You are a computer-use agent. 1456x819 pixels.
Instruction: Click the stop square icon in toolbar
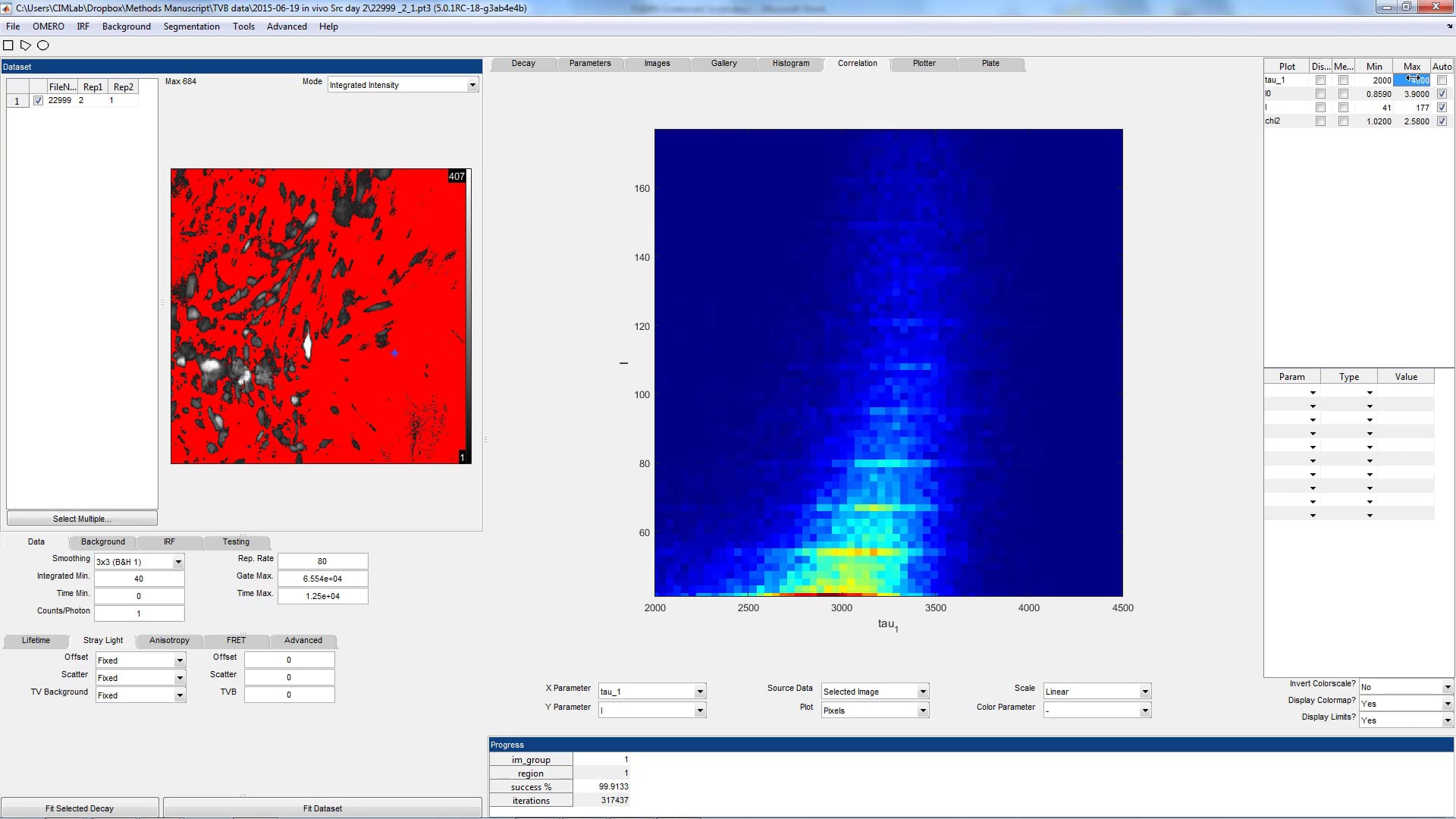tap(8, 45)
